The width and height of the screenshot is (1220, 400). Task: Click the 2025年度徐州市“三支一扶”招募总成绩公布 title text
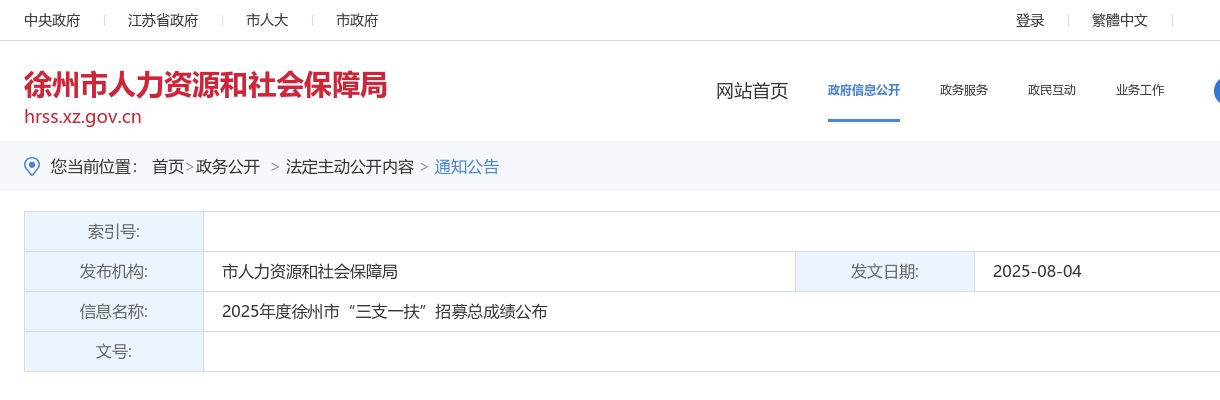[x=385, y=312]
